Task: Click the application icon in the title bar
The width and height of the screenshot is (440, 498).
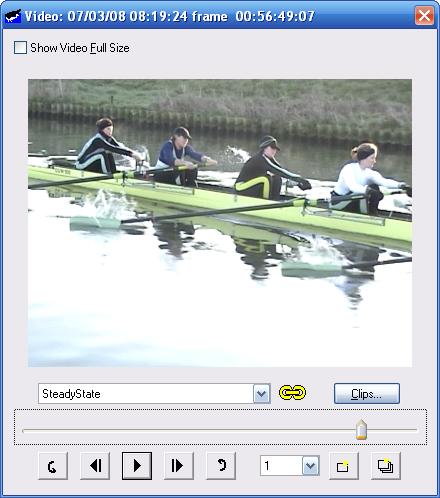Action: point(13,16)
